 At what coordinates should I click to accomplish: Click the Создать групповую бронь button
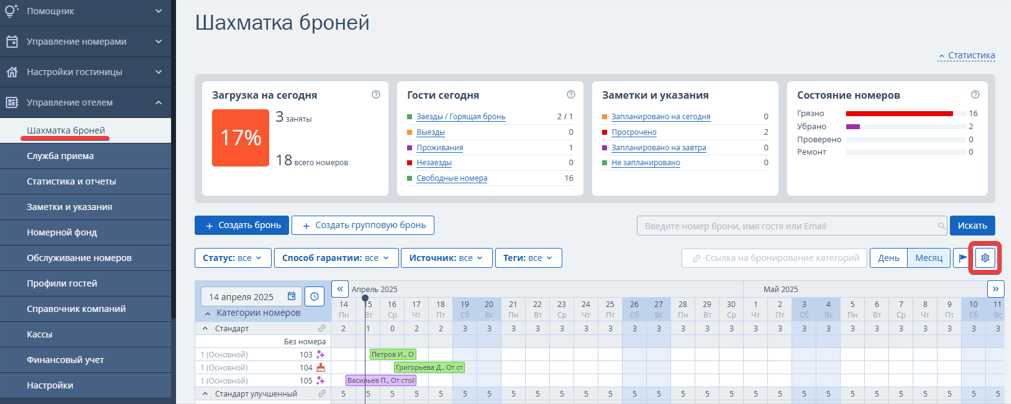(x=363, y=226)
